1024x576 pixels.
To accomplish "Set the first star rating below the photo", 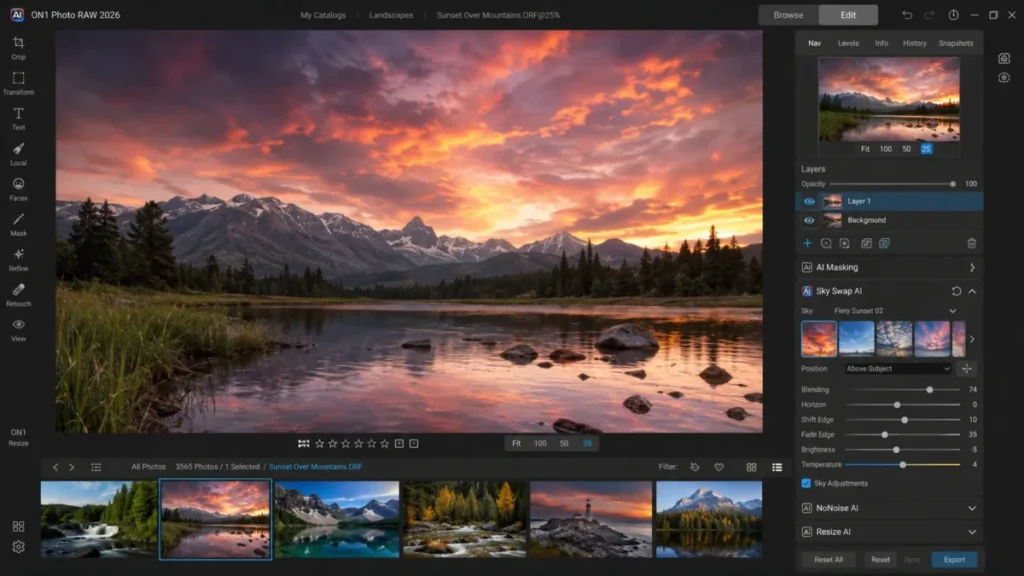I will point(319,443).
